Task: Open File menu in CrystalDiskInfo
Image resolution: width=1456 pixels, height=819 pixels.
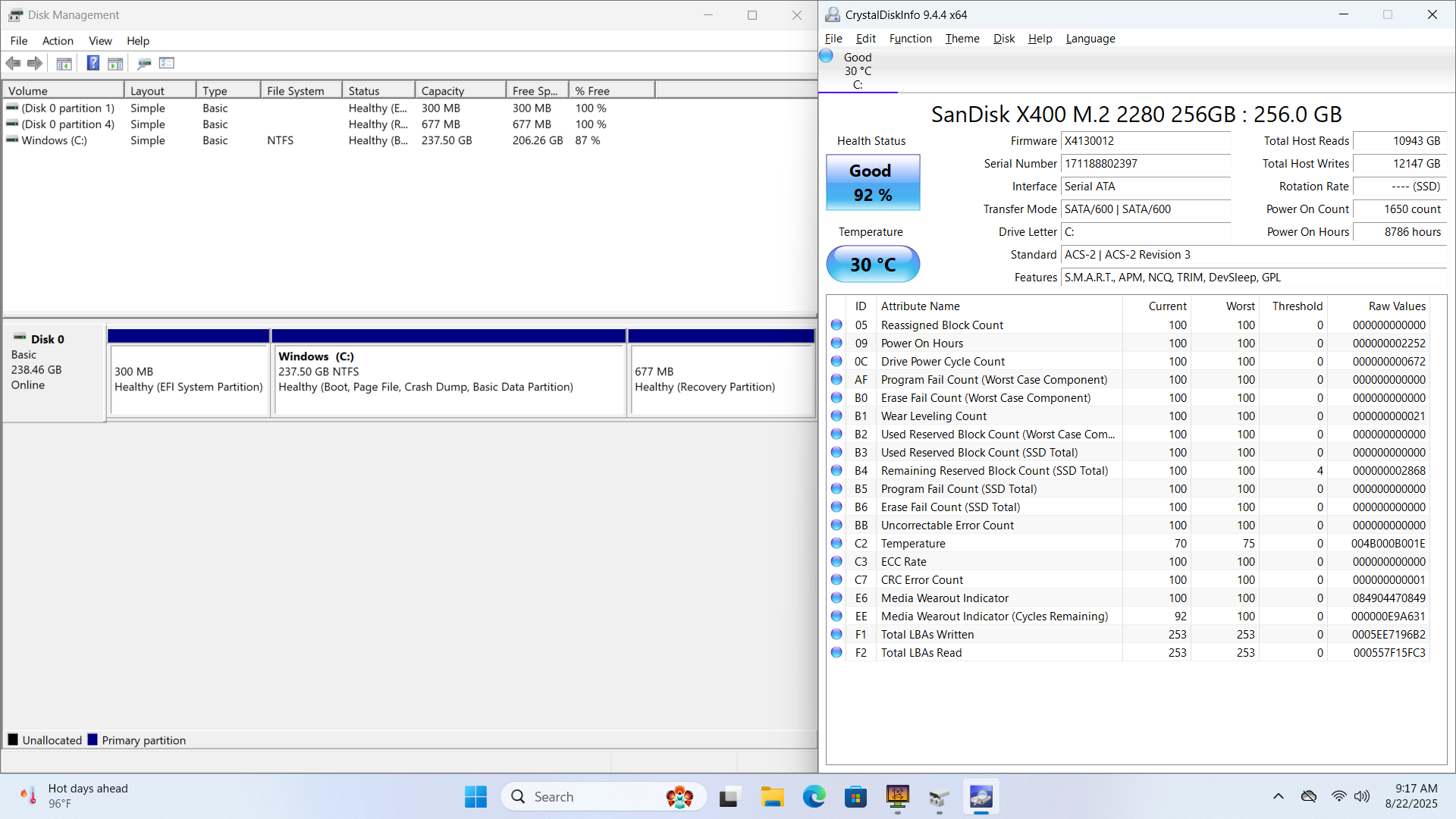Action: click(x=833, y=39)
